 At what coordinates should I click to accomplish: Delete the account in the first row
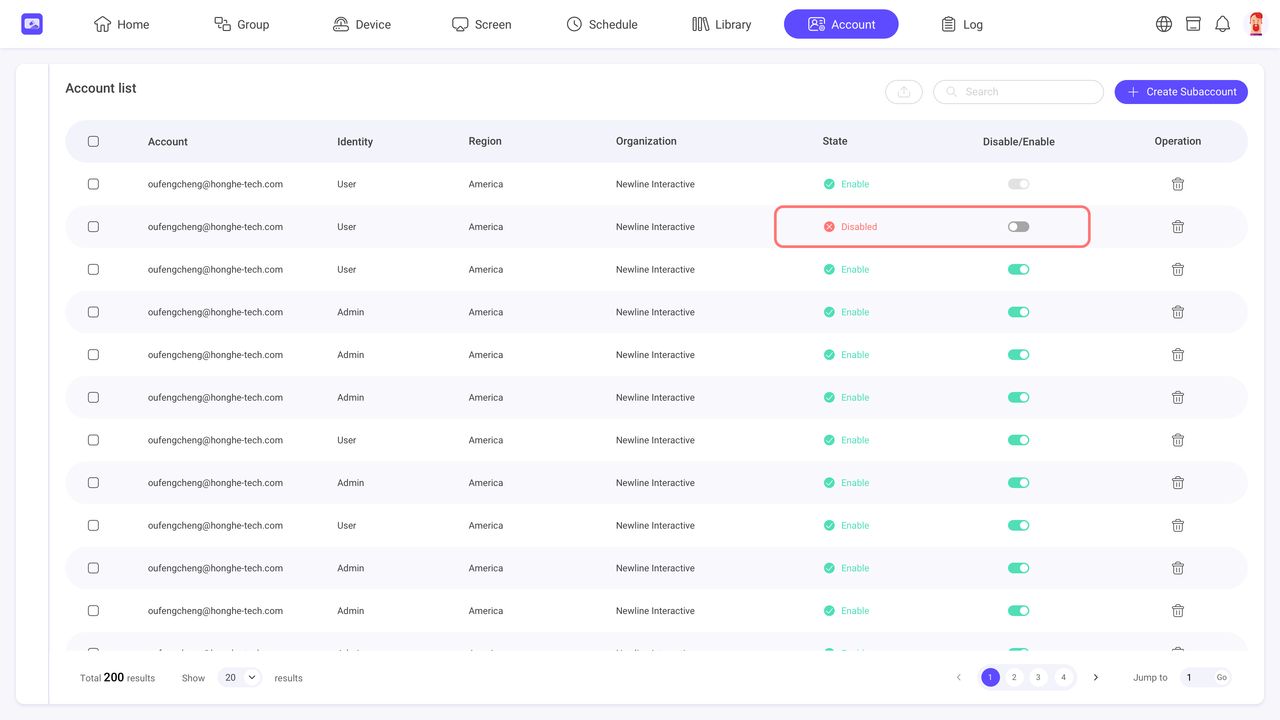tap(1178, 184)
